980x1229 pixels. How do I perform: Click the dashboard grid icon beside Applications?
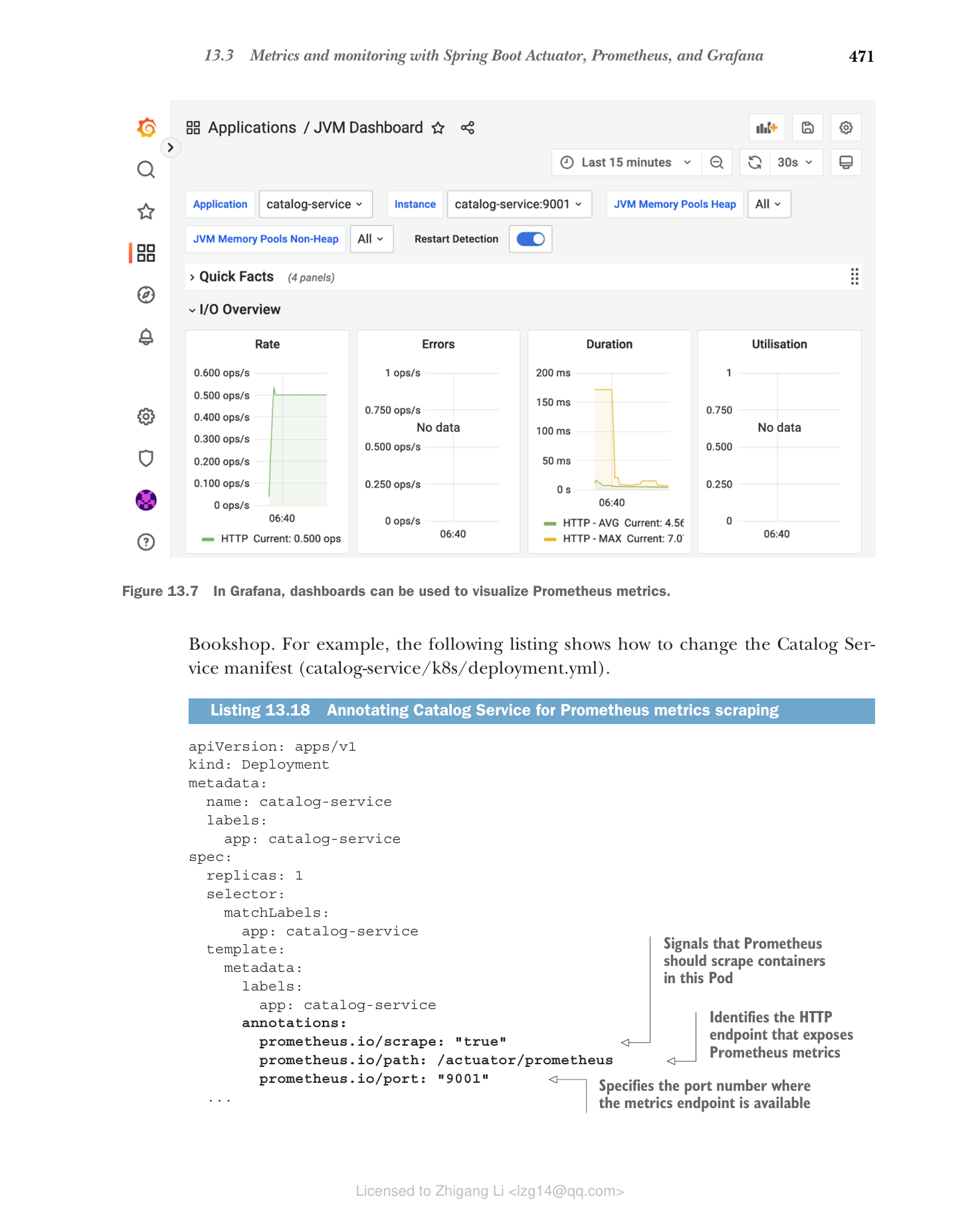click(x=193, y=128)
